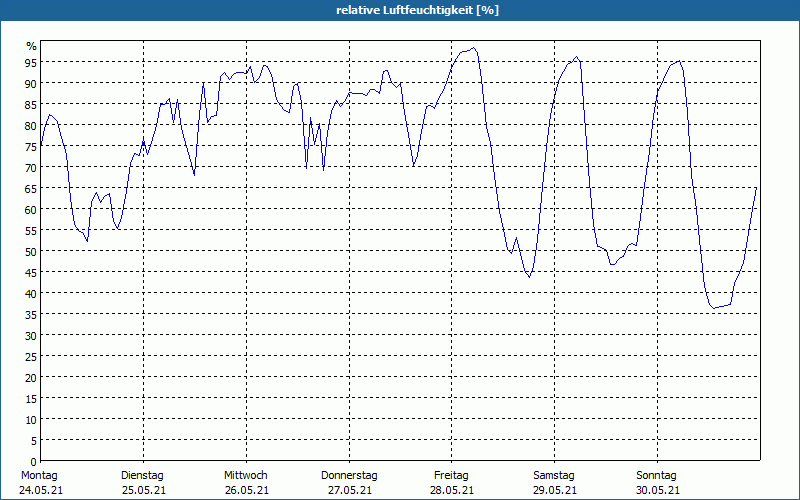Click the y-axis value 70
The width and height of the screenshot is (800, 500).
coord(31,168)
